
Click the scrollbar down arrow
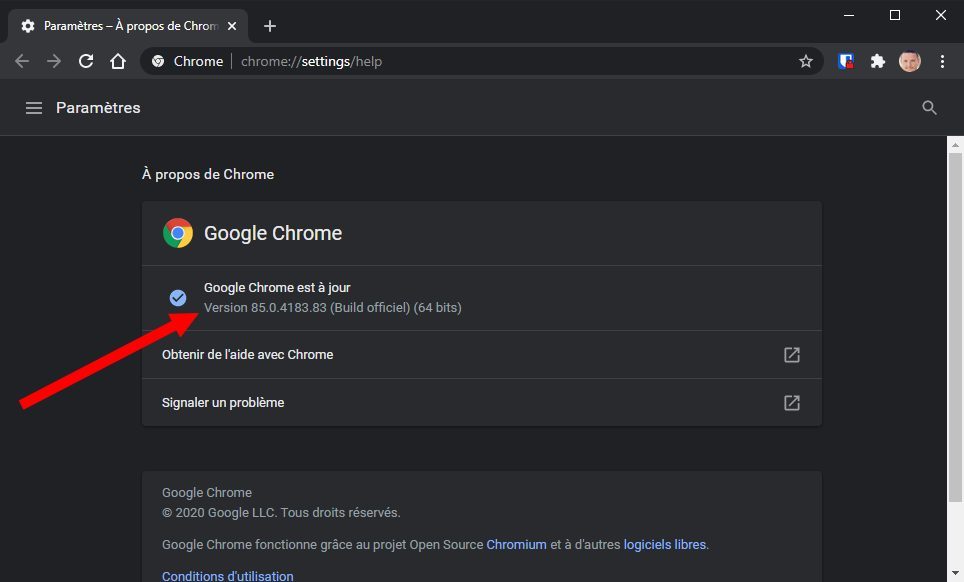[955, 574]
